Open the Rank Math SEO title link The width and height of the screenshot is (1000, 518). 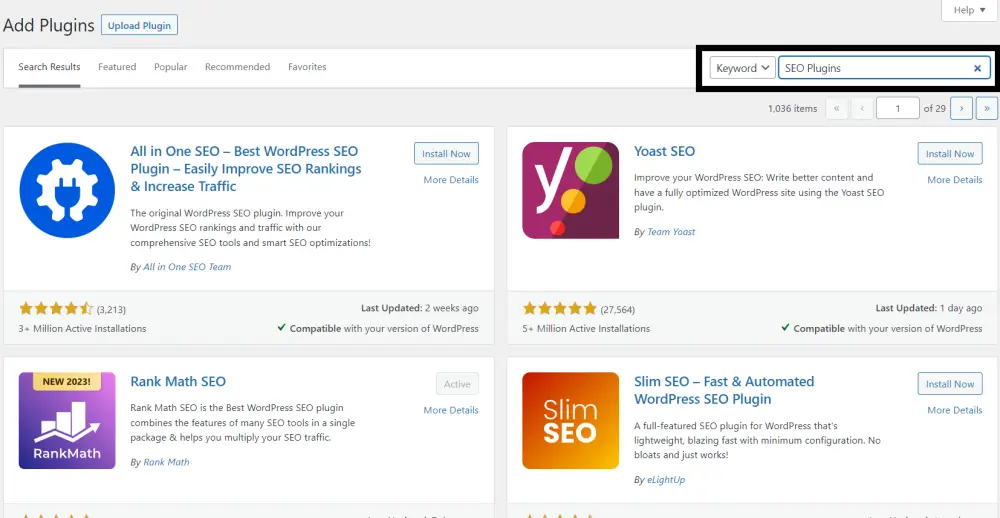point(178,381)
